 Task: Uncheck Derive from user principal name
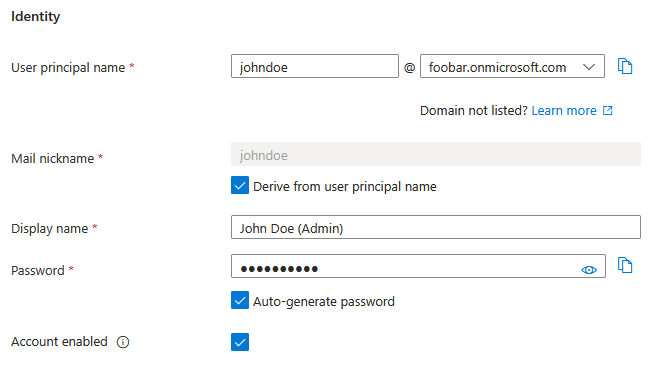240,185
